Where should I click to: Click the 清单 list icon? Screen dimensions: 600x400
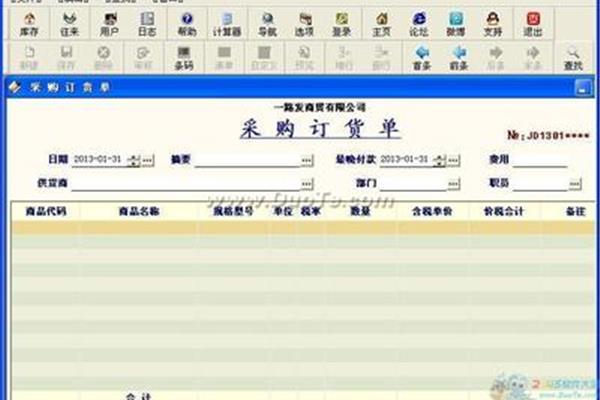(224, 58)
